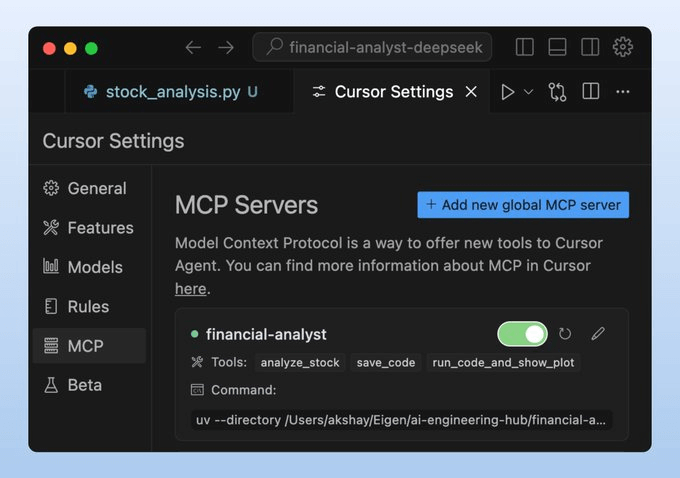Open settings via title bar gear icon
Viewport: 680px width, 478px height.
click(x=623, y=47)
